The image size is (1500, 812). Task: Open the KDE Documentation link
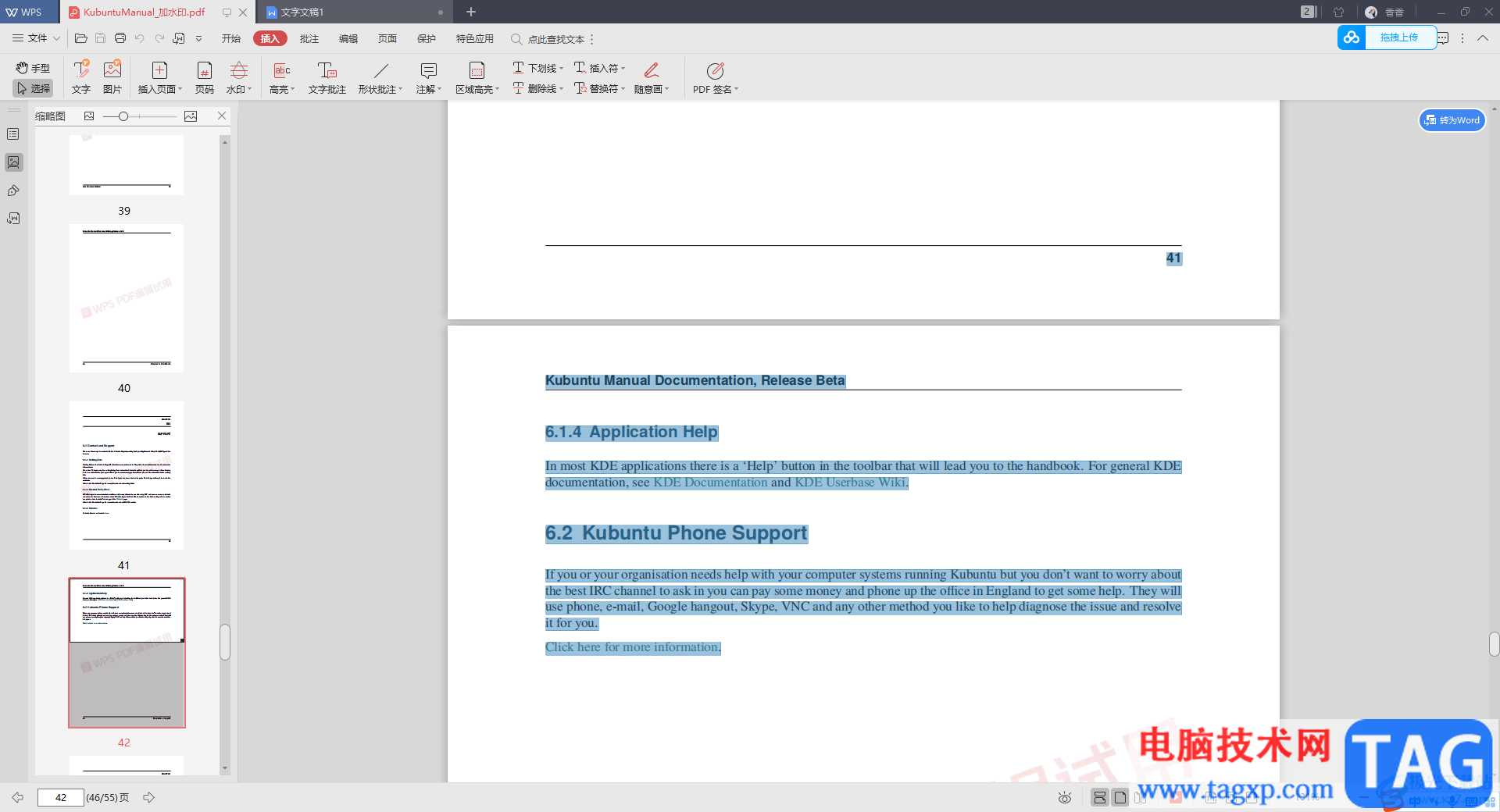click(710, 483)
